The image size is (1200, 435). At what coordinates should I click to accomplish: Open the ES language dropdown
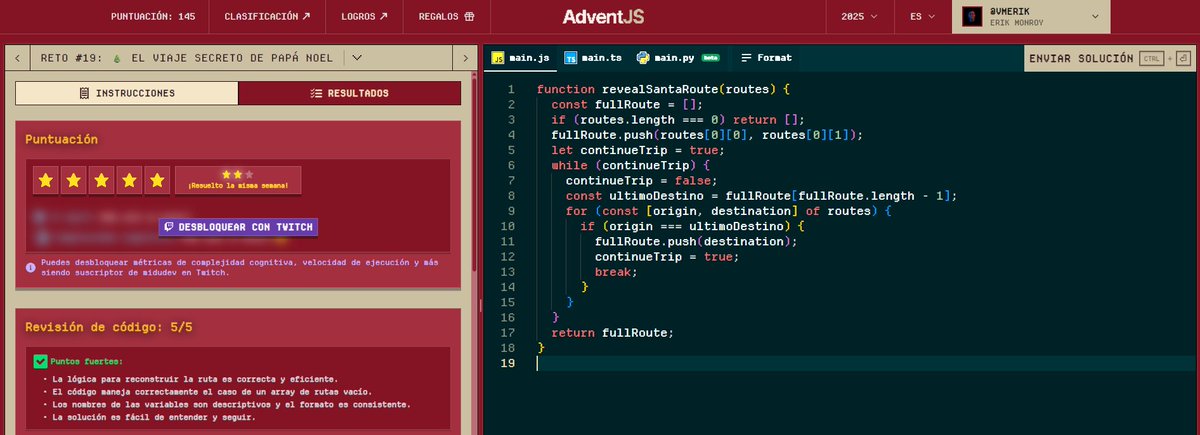click(922, 16)
